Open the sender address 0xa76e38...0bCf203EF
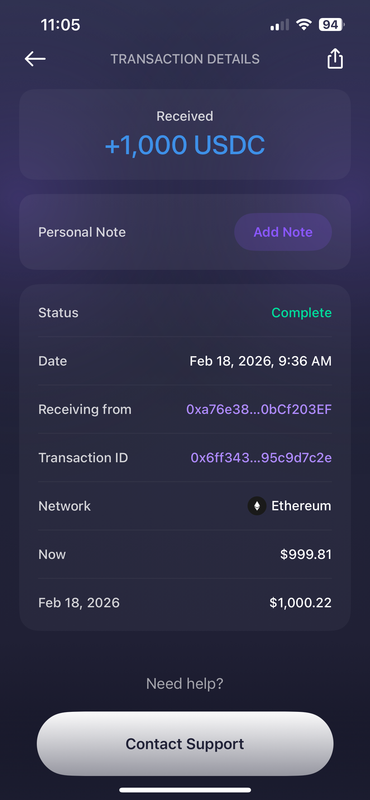 coord(259,410)
